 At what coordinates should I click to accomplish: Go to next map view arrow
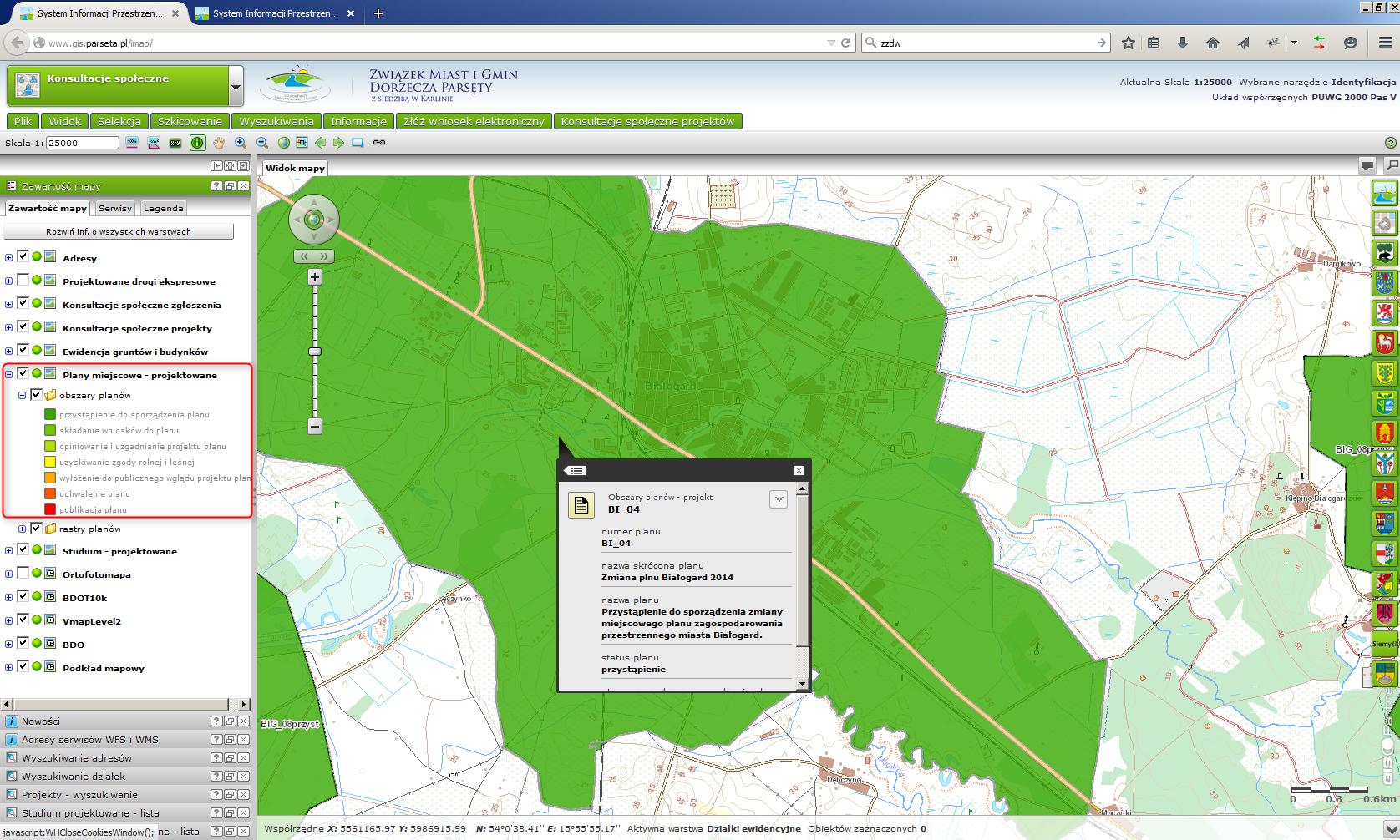pos(338,143)
